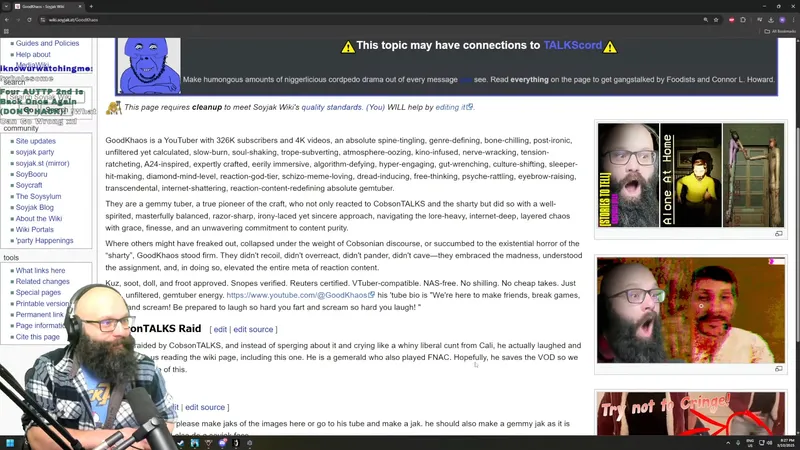
Task: Open Site updates in sidebar
Action: point(36,141)
